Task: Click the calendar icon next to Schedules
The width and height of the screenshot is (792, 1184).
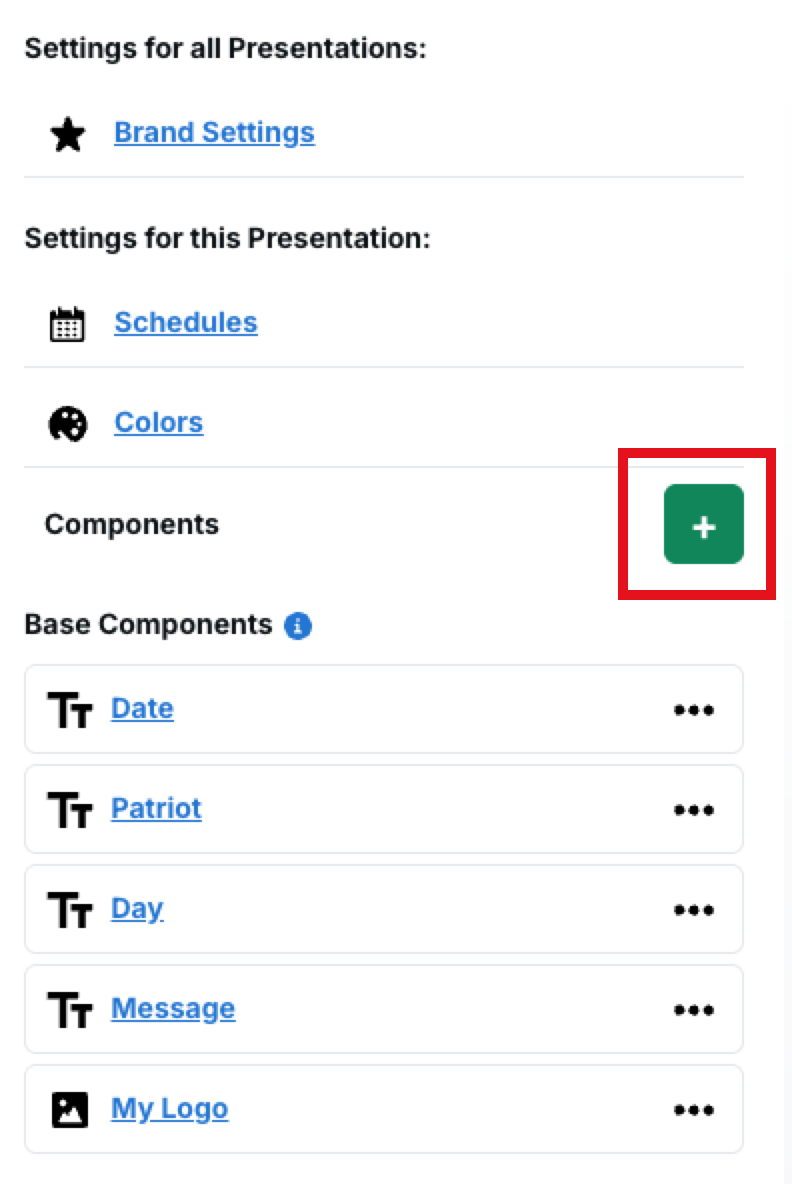Action: point(68,324)
